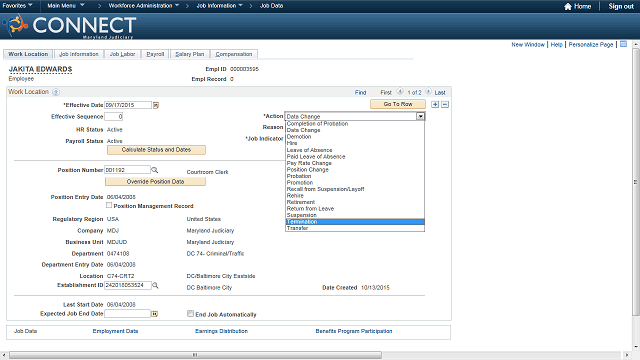
Task: Click the Position Number lookup magnifier
Action: pos(155,170)
